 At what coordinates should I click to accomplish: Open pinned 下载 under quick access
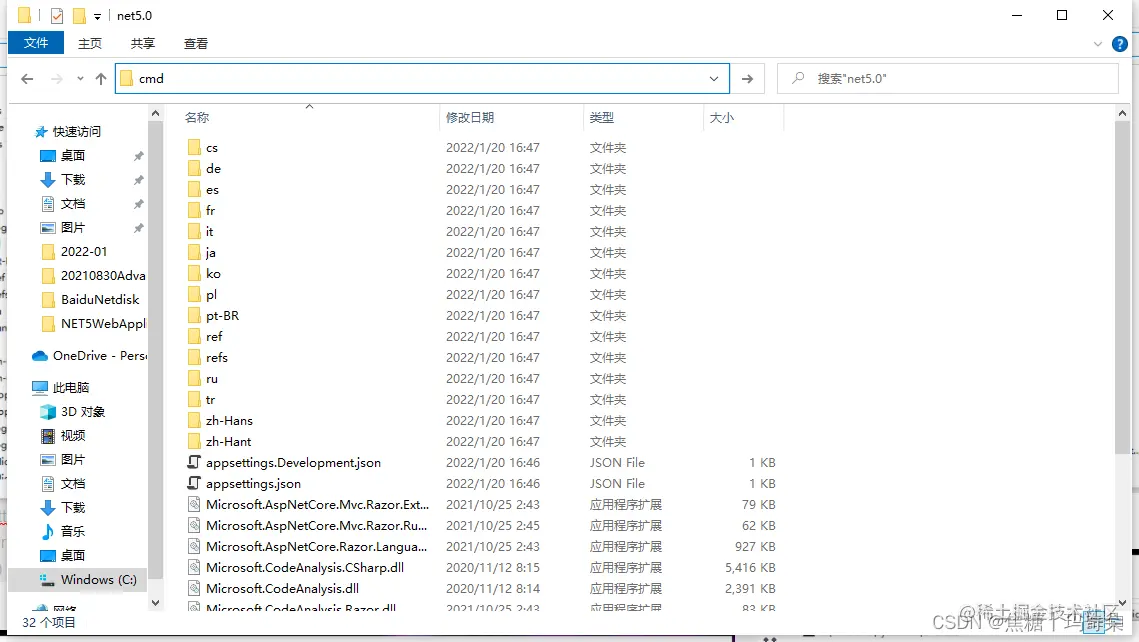point(73,179)
